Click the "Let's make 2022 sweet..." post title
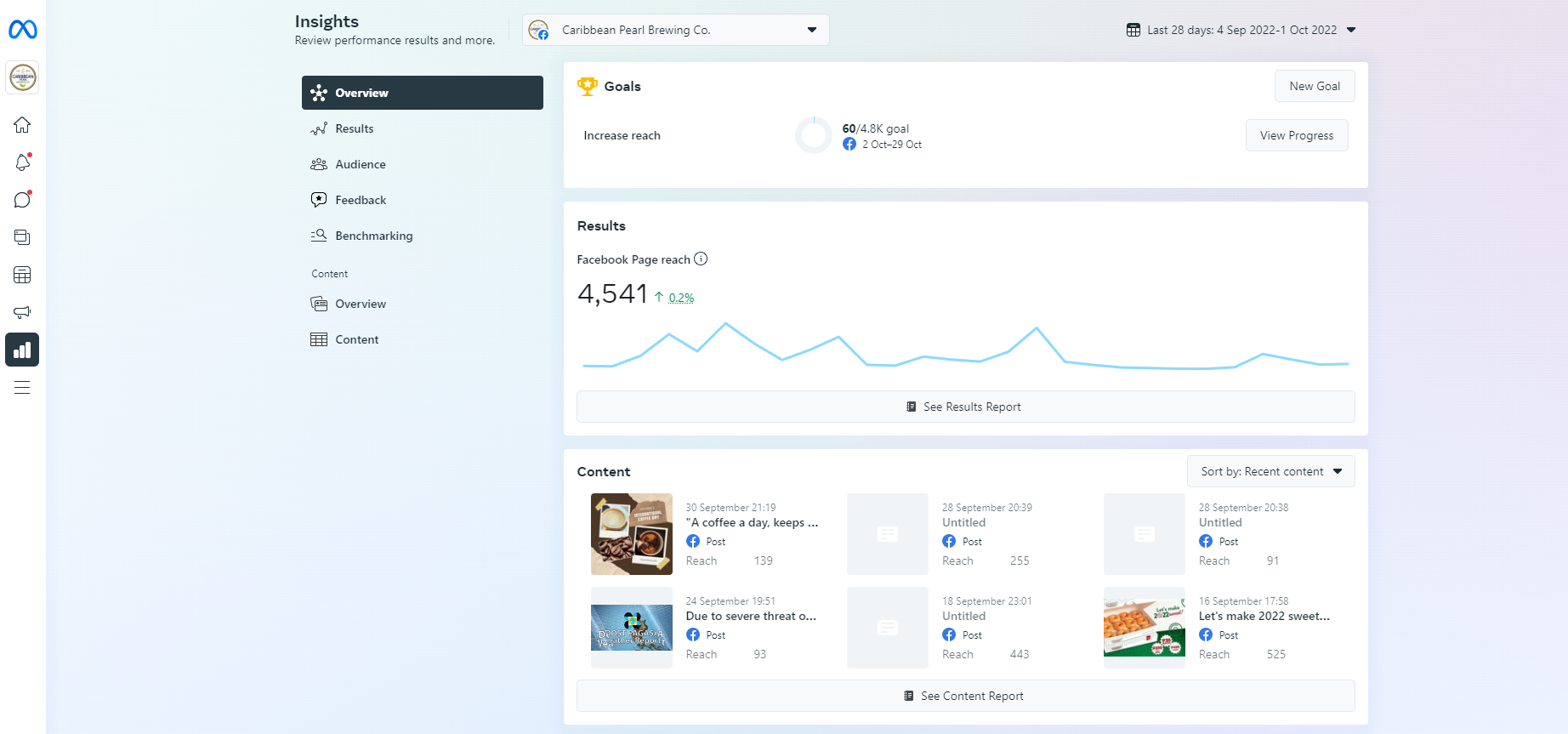The width and height of the screenshot is (1568, 734). [x=1264, y=617]
